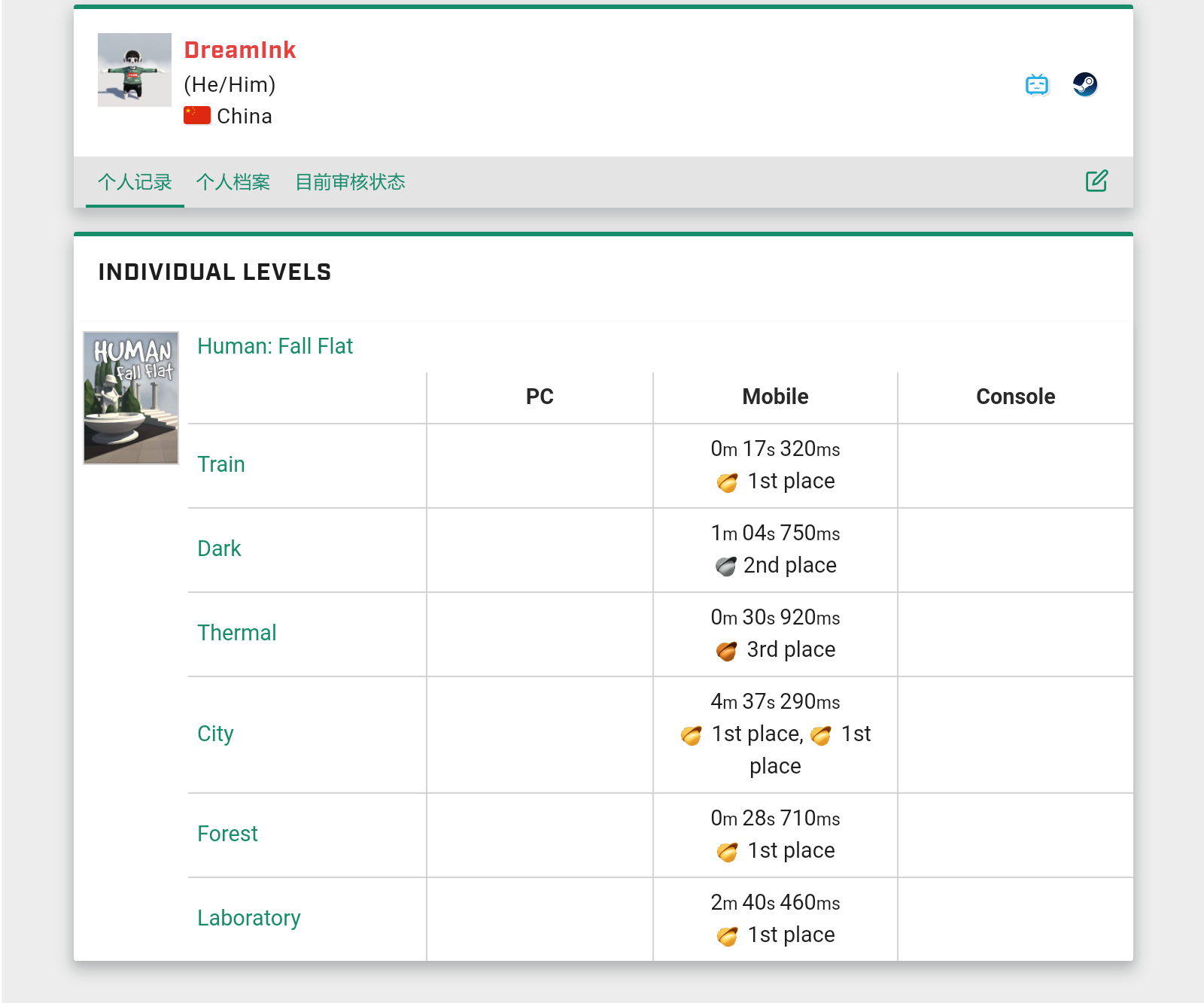Image resolution: width=1204 pixels, height=1003 pixels.
Task: Open the Forest level link
Action: tap(227, 834)
